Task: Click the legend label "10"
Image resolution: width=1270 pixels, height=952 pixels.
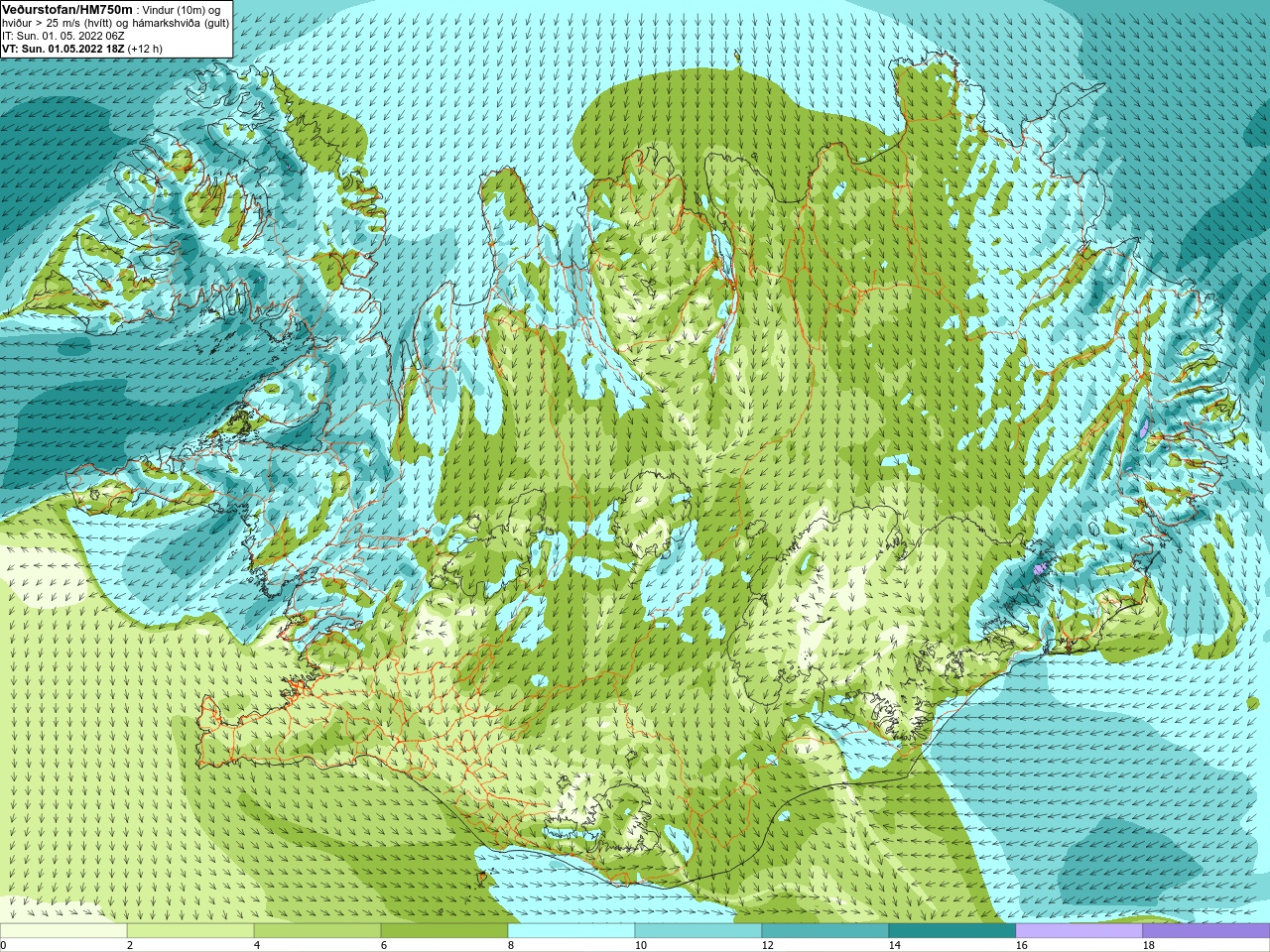Action: (x=641, y=945)
